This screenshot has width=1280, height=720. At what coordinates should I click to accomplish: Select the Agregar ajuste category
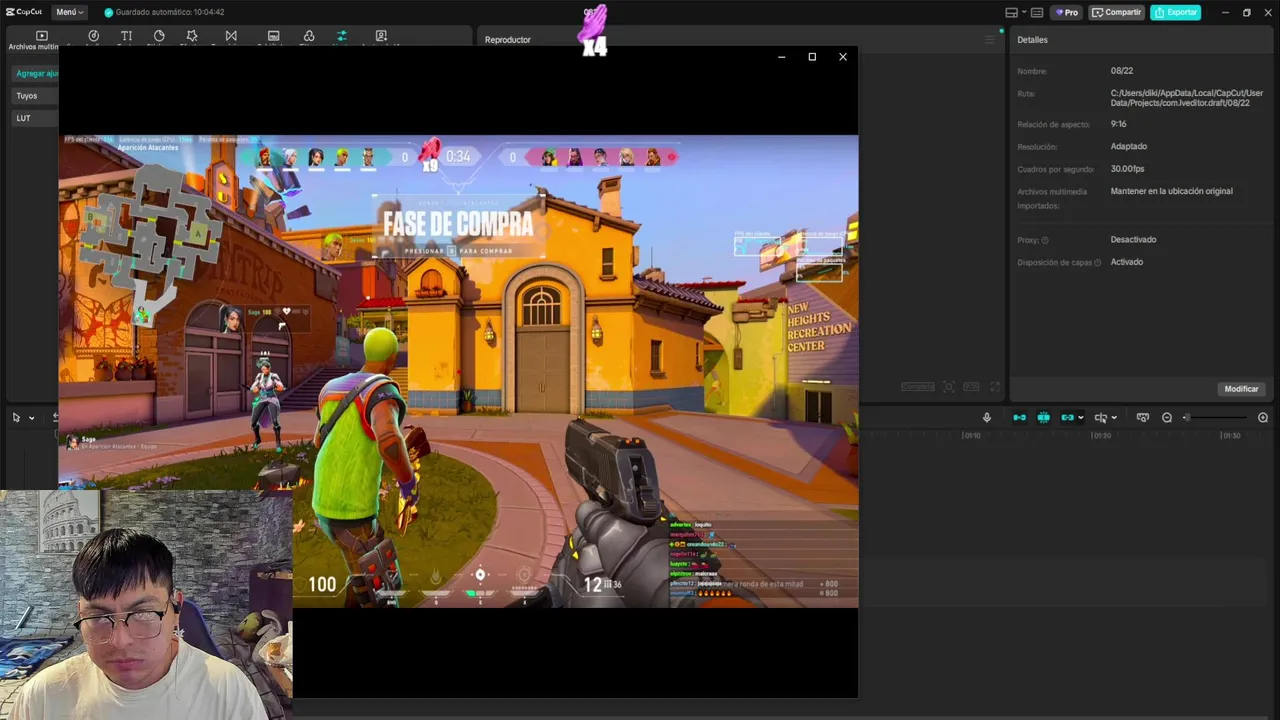(37, 73)
